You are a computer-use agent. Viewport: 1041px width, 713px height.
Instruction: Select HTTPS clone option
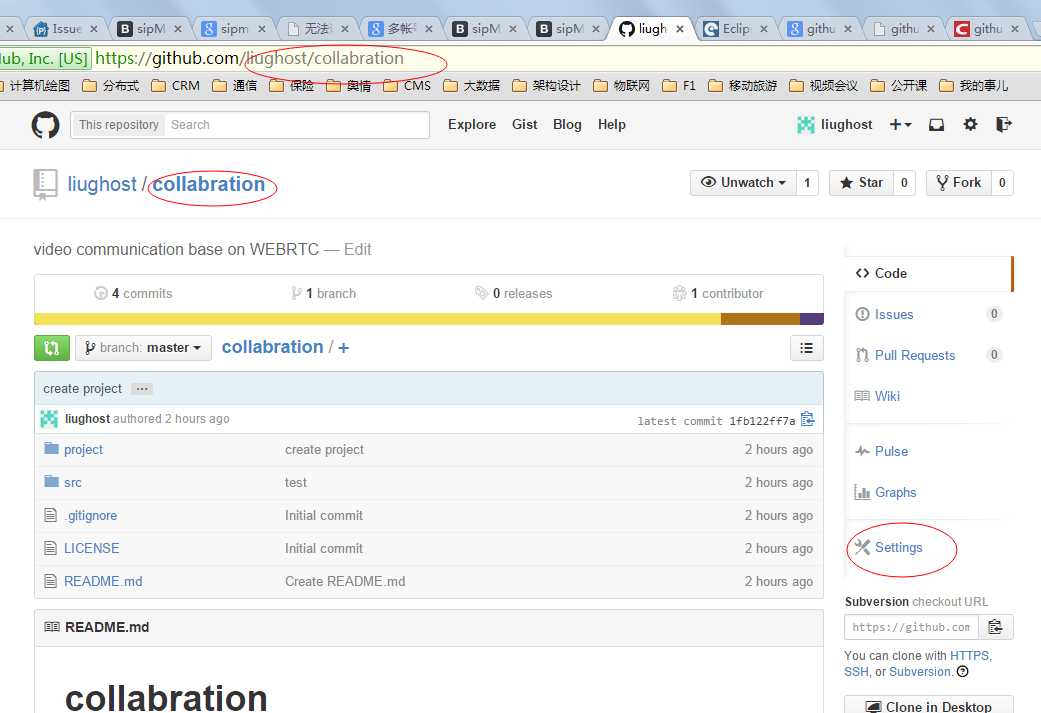969,656
